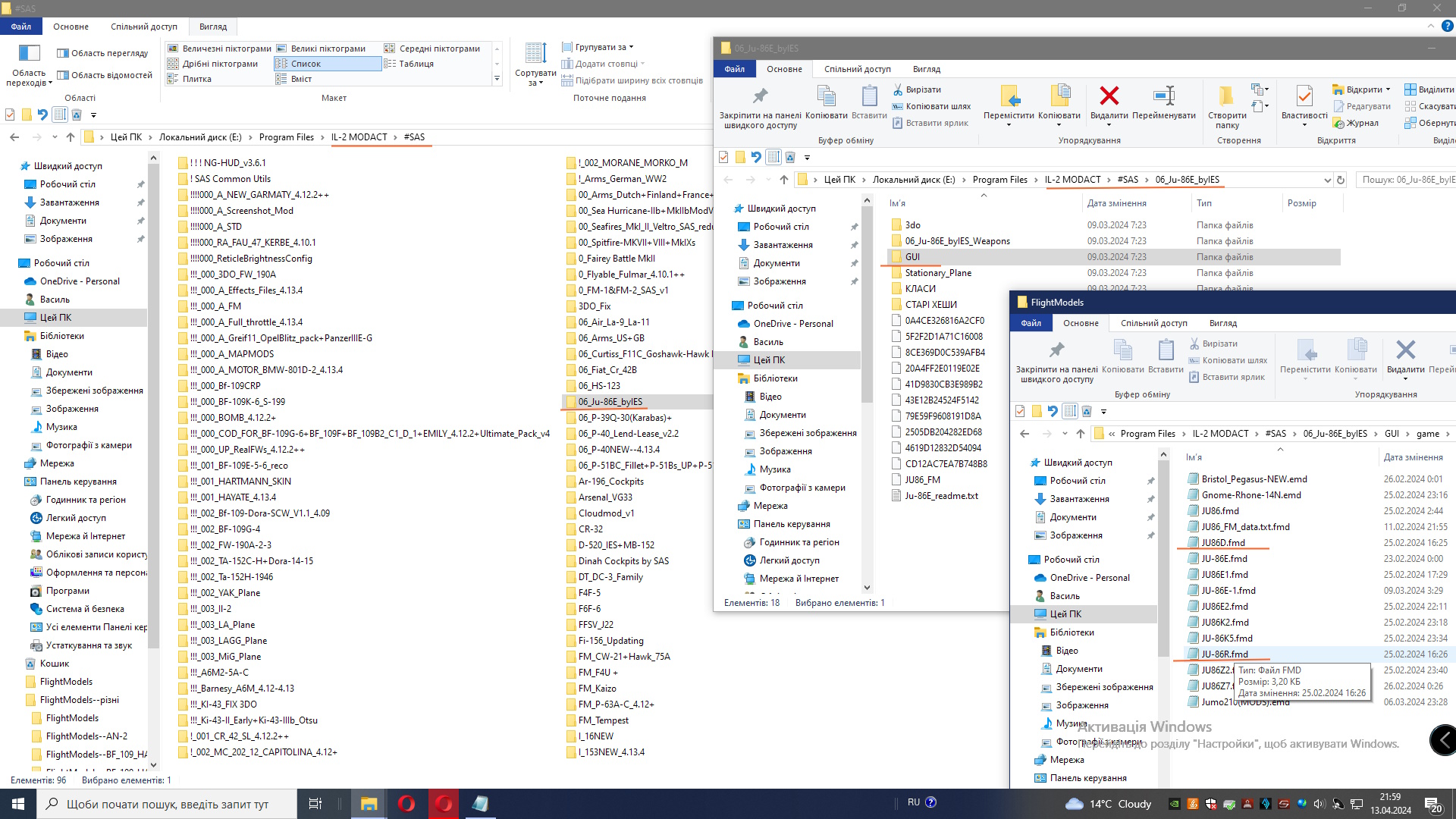This screenshot has width=1456, height=819.
Task: Expand address bar history dropdown in 06_Ju-86E_byIES
Action: click(x=1326, y=180)
